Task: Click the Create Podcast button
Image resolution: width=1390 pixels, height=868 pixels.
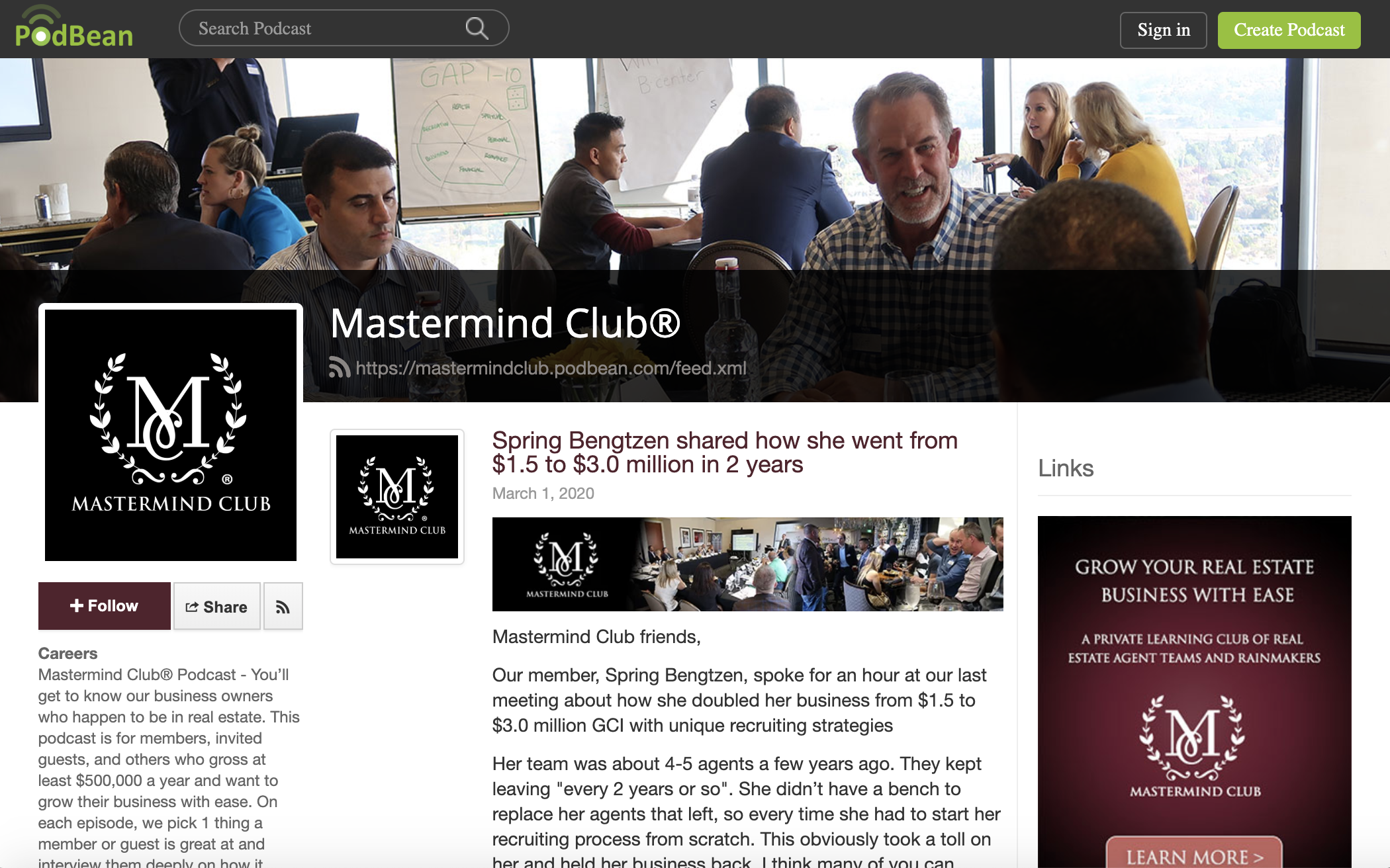Action: (1289, 30)
